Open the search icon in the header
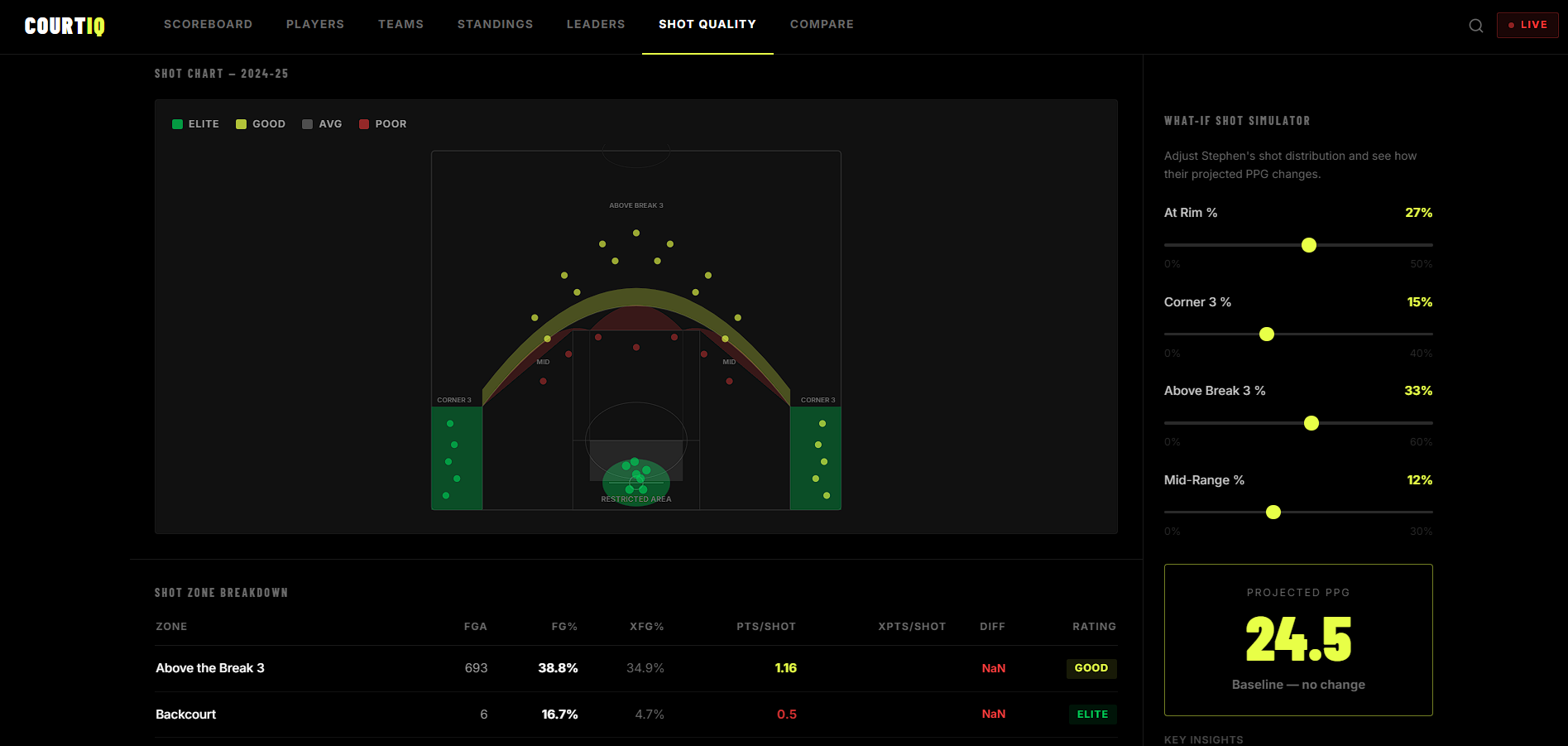This screenshot has height=746, width=1568. pos(1475,26)
